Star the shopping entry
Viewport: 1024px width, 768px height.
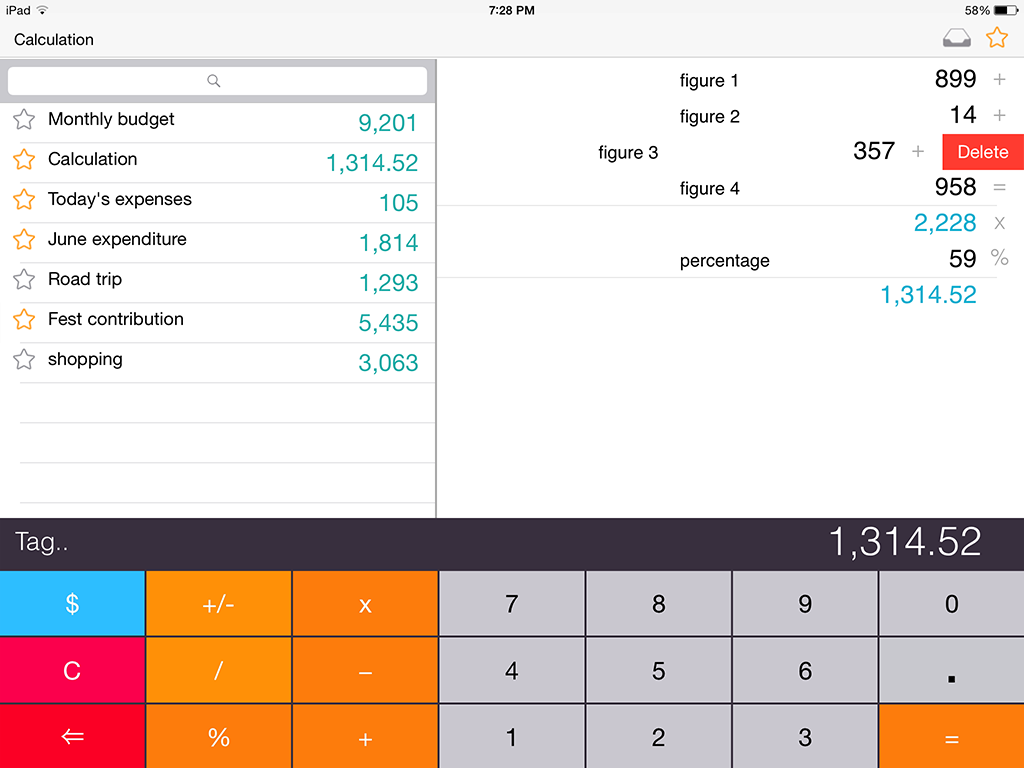[24, 359]
